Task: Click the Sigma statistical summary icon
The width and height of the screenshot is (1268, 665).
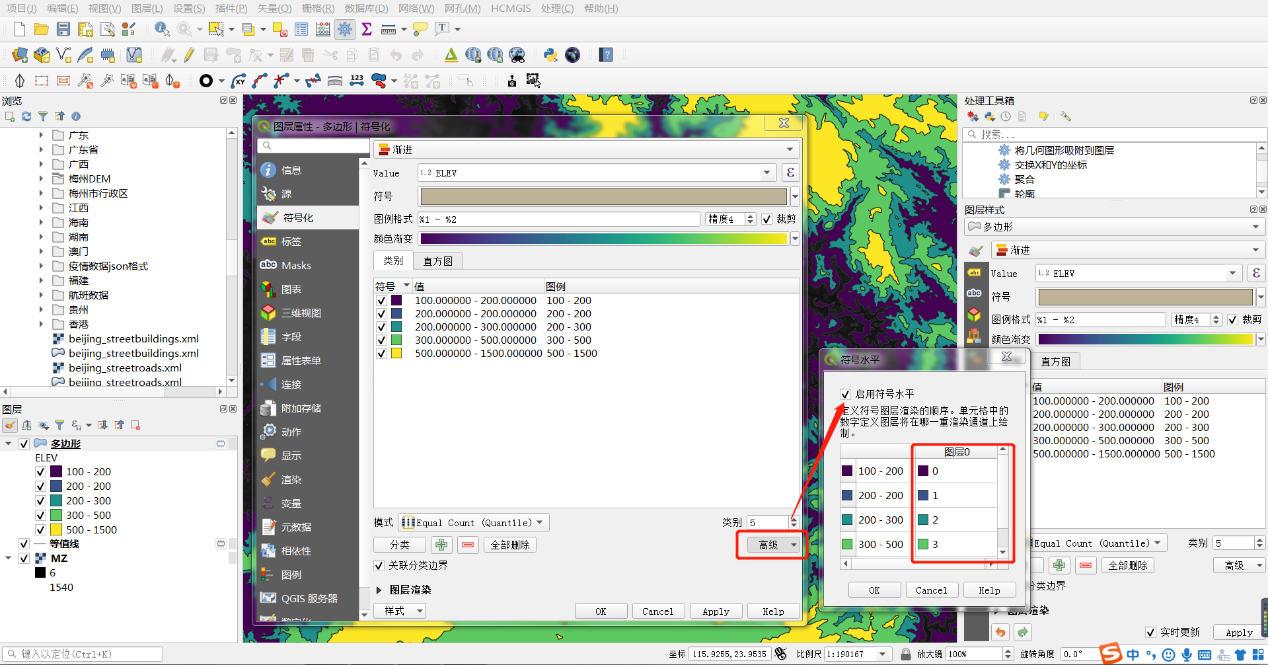Action: [367, 29]
